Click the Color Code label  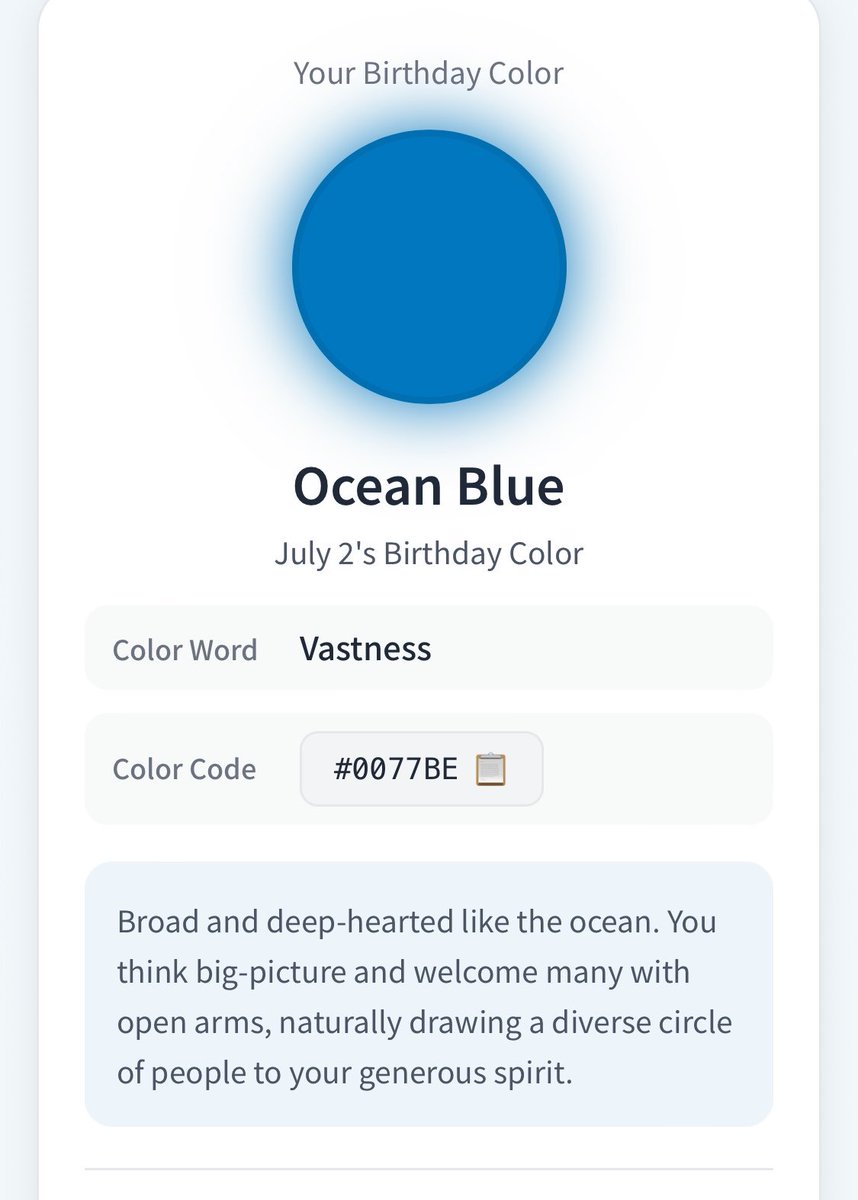point(184,769)
